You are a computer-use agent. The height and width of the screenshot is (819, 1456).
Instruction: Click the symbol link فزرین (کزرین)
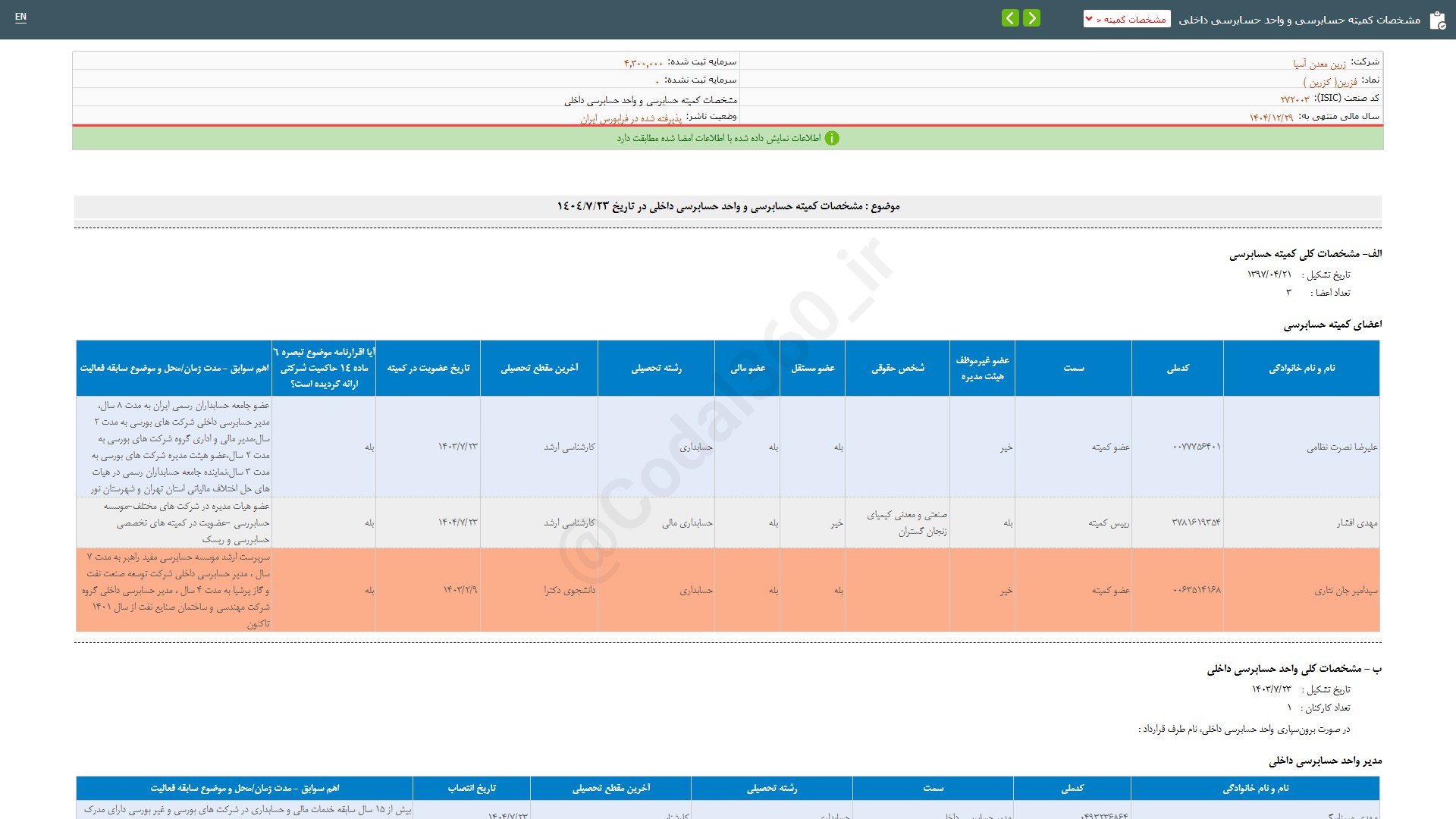(x=1330, y=82)
